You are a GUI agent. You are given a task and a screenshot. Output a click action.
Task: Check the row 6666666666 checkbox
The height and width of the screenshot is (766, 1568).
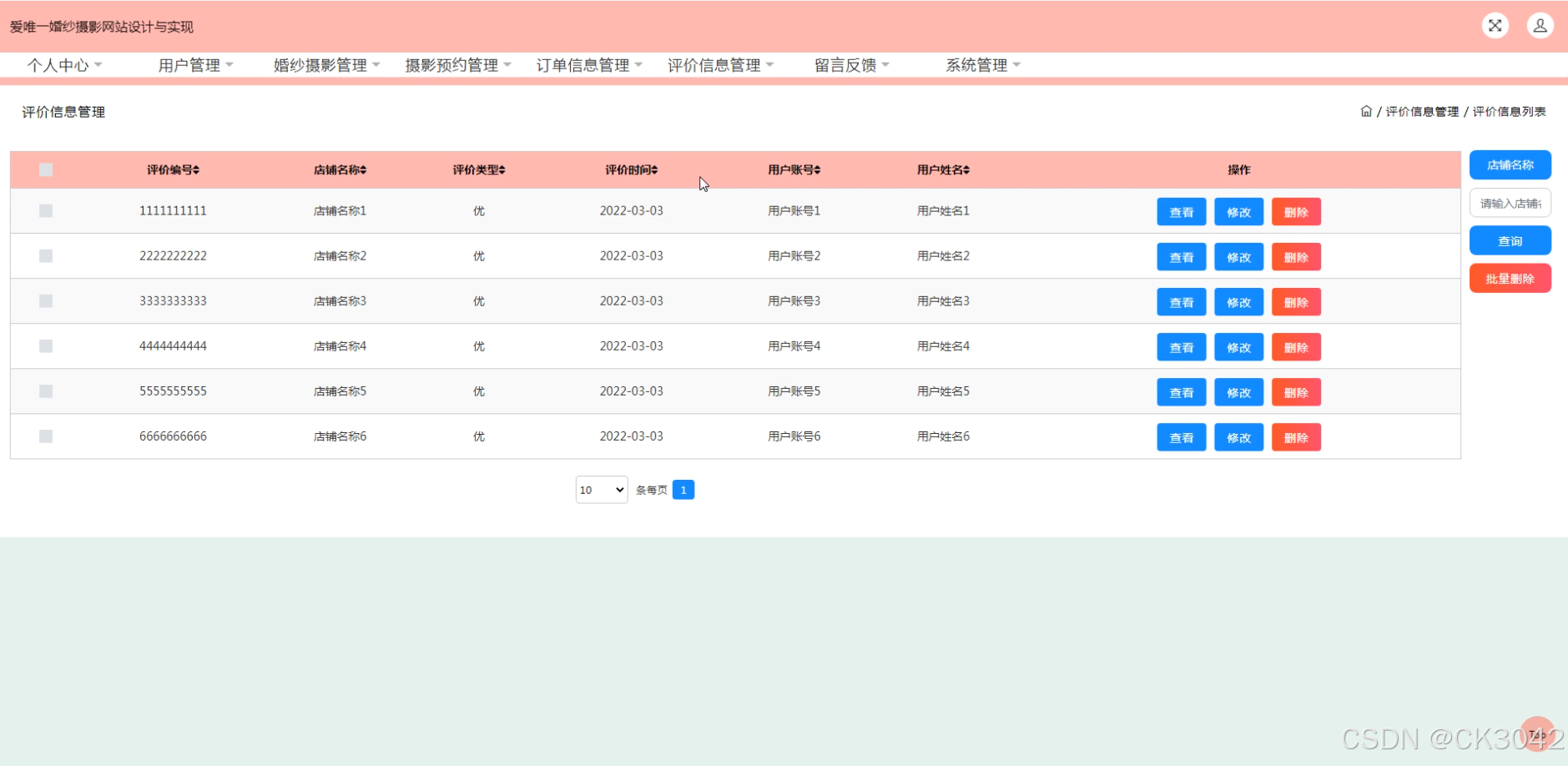[46, 436]
